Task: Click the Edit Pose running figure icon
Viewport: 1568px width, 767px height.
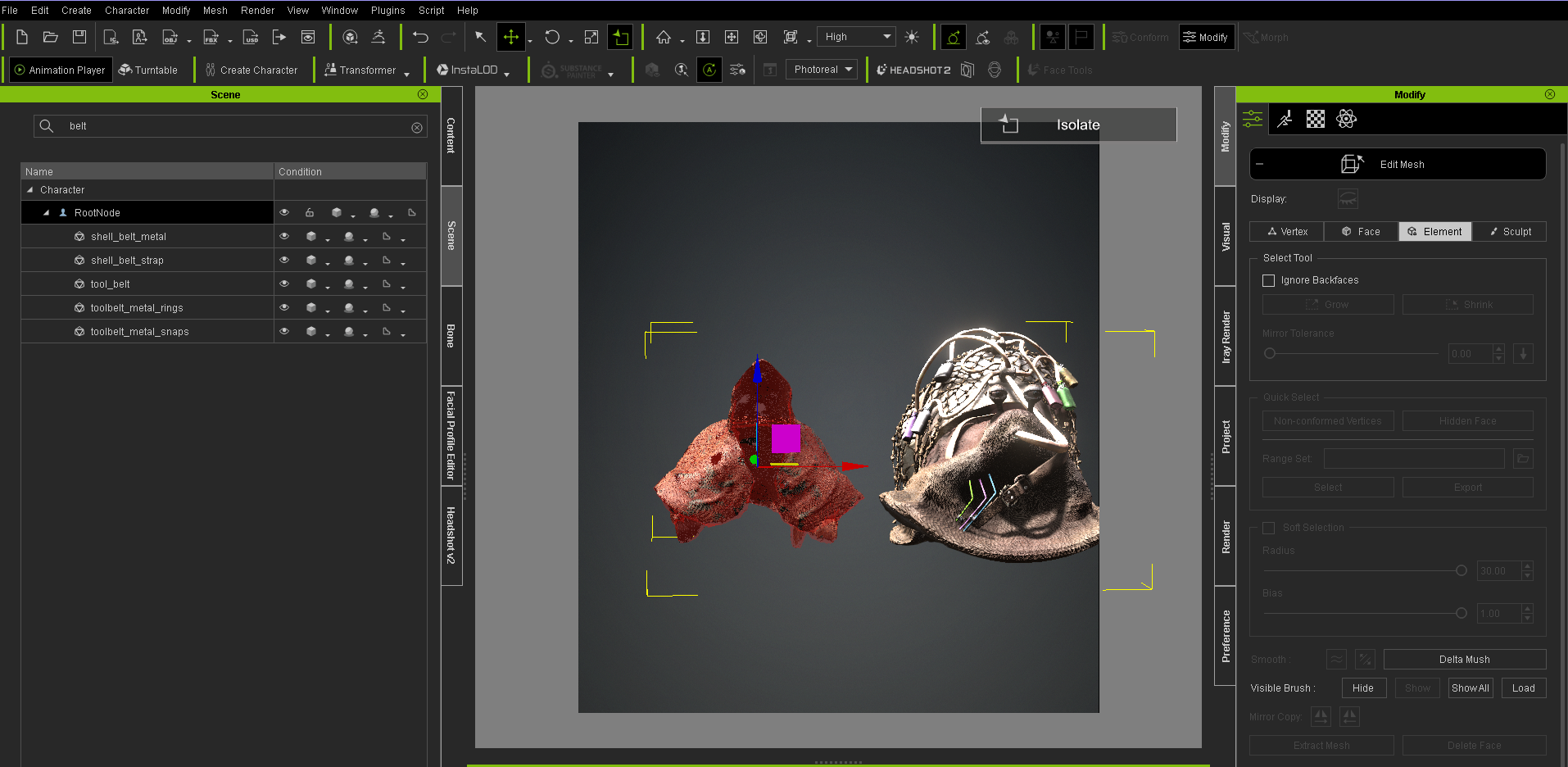Action: [378, 37]
